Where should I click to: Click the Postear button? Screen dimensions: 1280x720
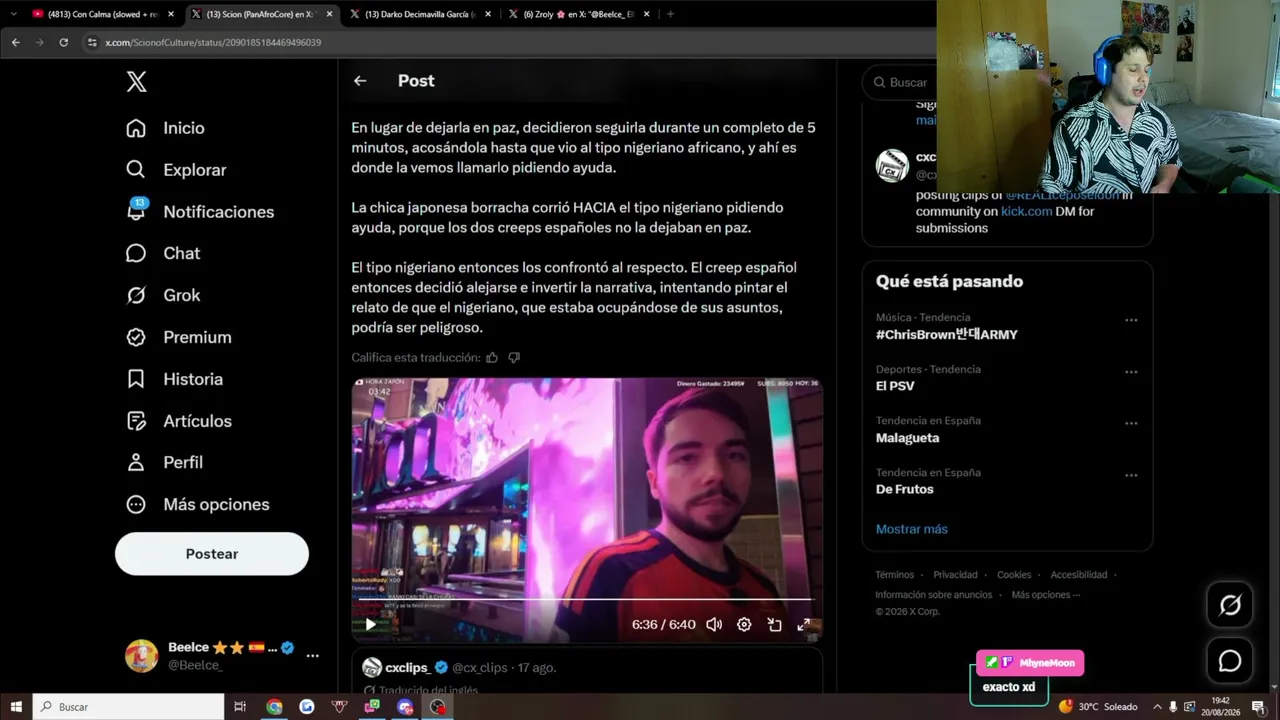click(x=212, y=554)
